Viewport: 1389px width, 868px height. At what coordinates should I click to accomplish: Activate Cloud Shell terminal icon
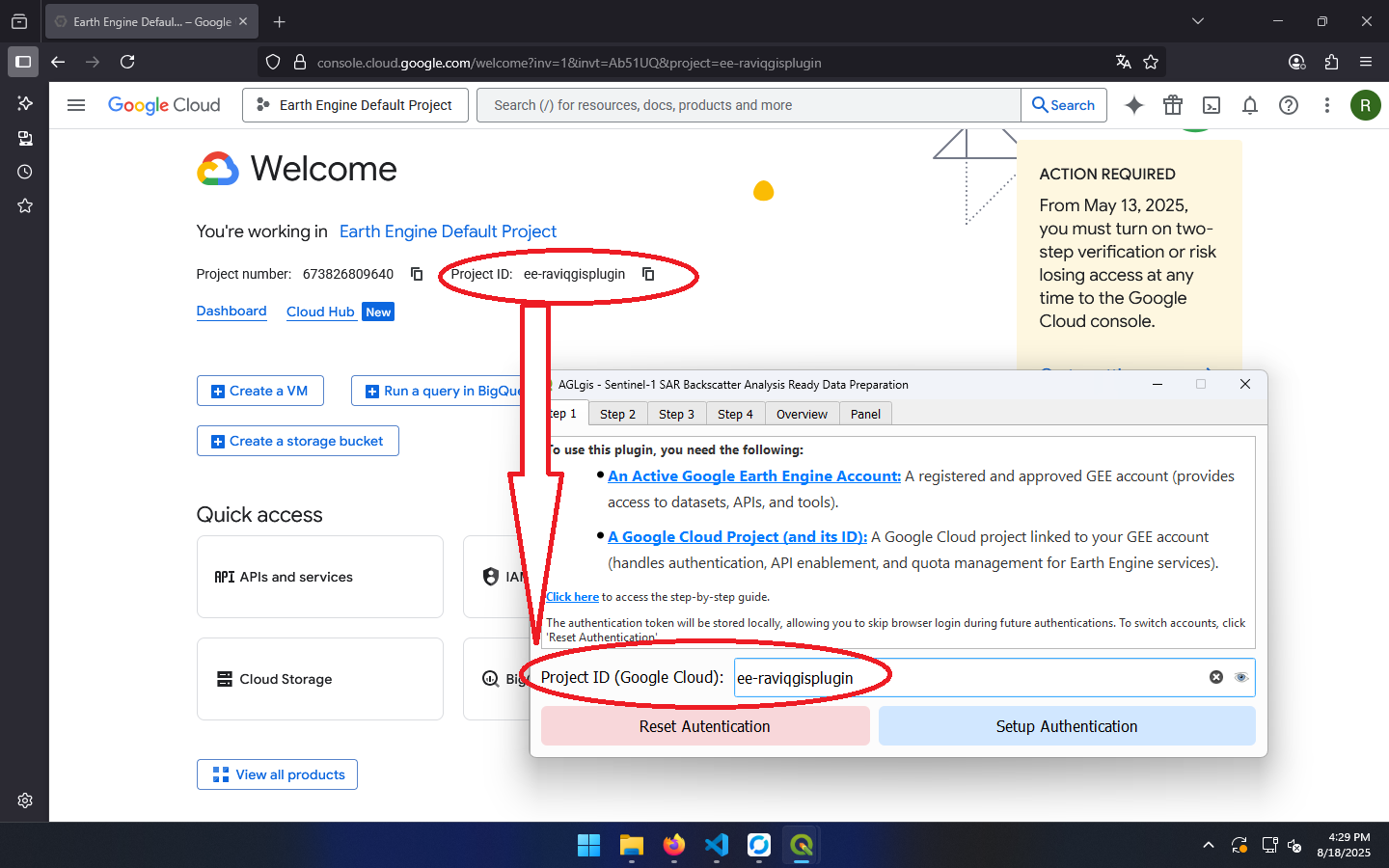(x=1212, y=105)
